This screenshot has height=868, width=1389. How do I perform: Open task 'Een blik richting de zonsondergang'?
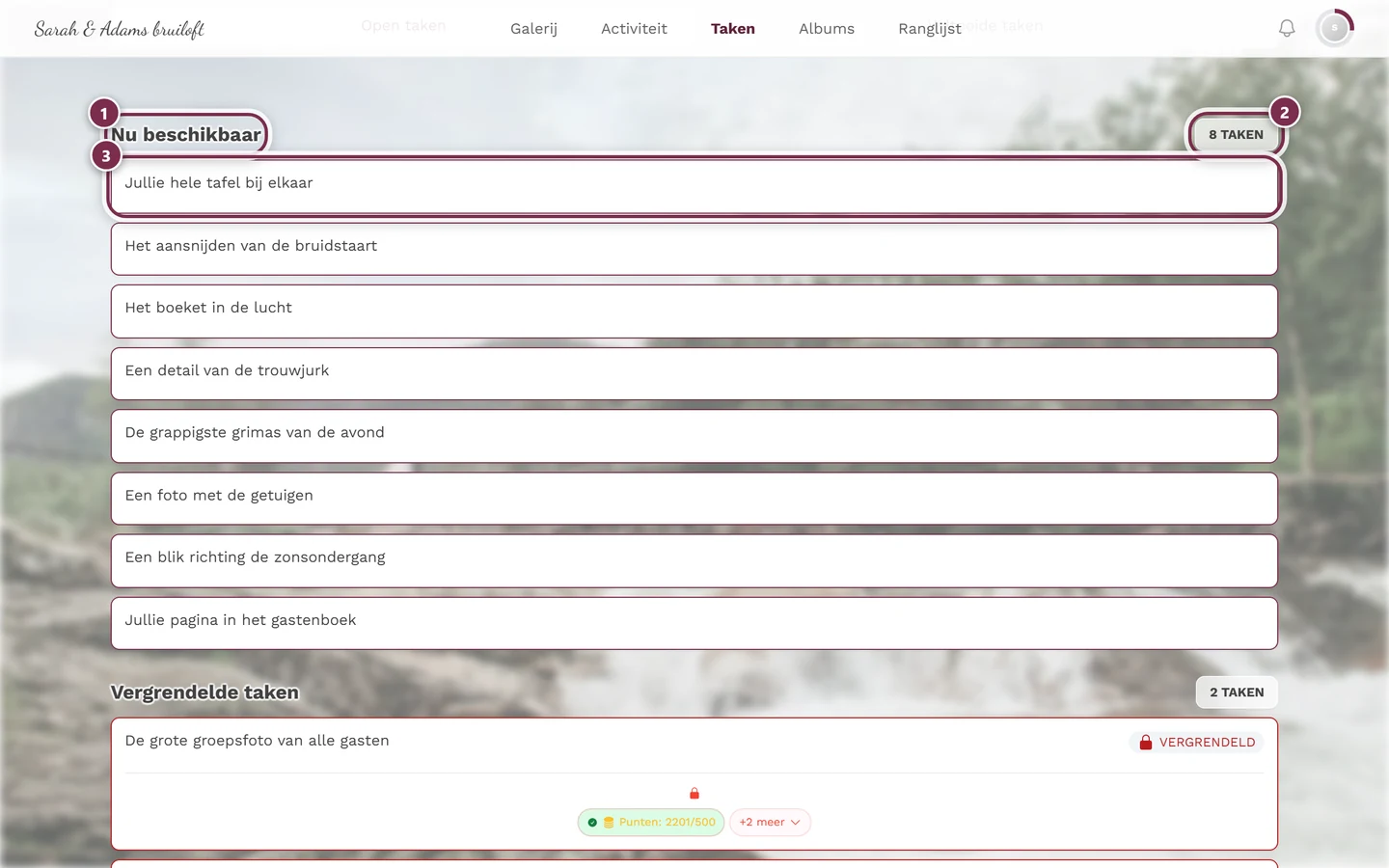tap(694, 561)
